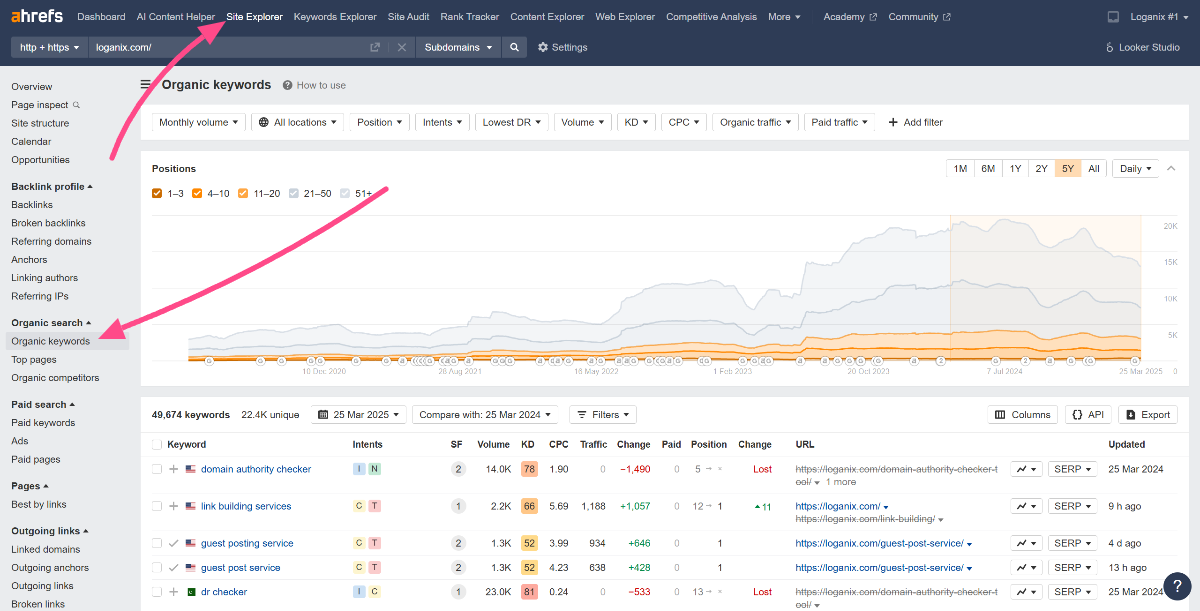Open Looker Studio integration
This screenshot has height=611, width=1200.
coord(1143,47)
